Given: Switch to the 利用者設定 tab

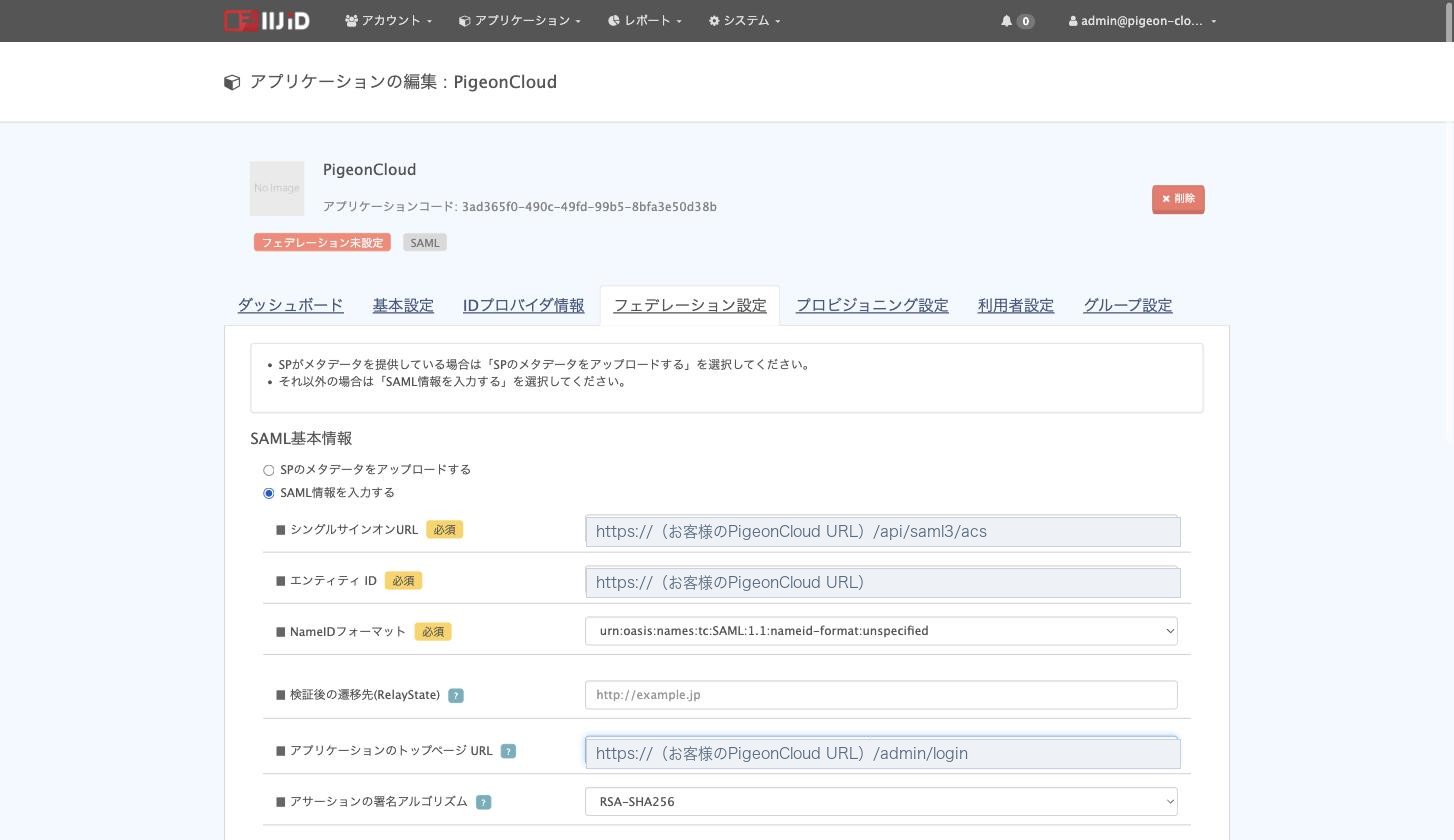Looking at the screenshot, I should click(x=1016, y=305).
